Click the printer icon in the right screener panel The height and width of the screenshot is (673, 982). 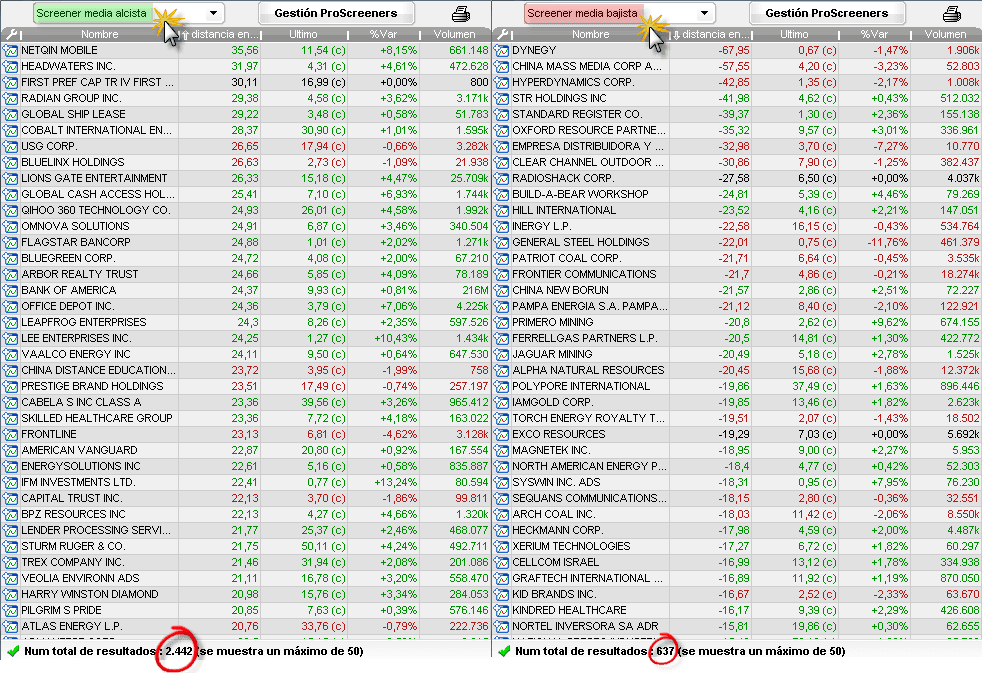pos(952,13)
